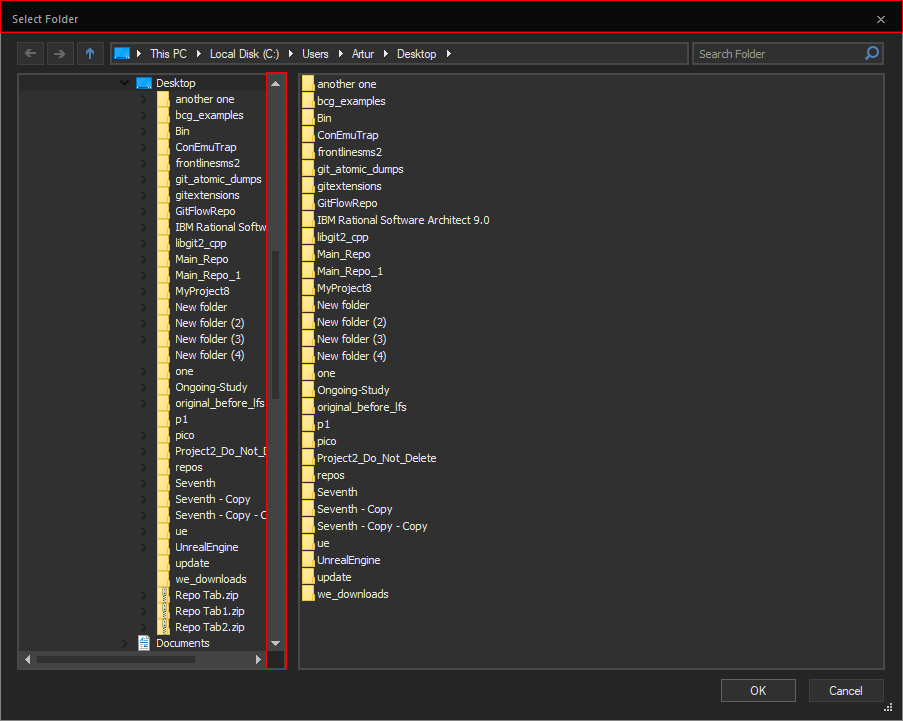Click the tree's horizontal scrollbar right arrow
903x721 pixels.
click(258, 660)
